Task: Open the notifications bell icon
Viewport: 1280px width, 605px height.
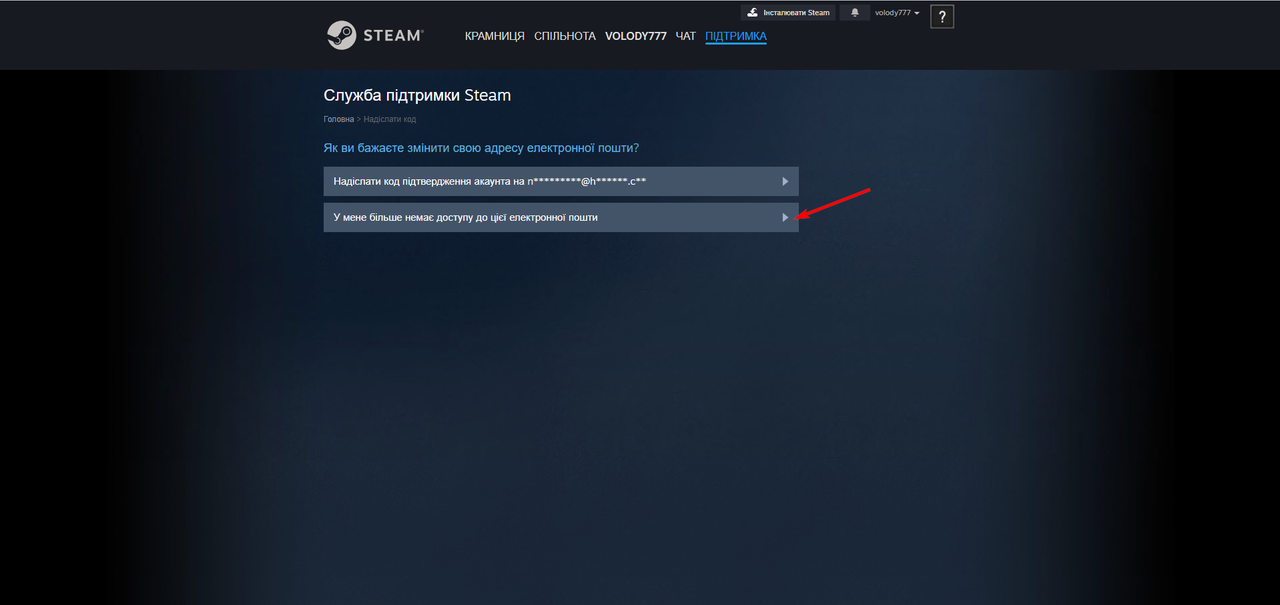Action: (854, 13)
